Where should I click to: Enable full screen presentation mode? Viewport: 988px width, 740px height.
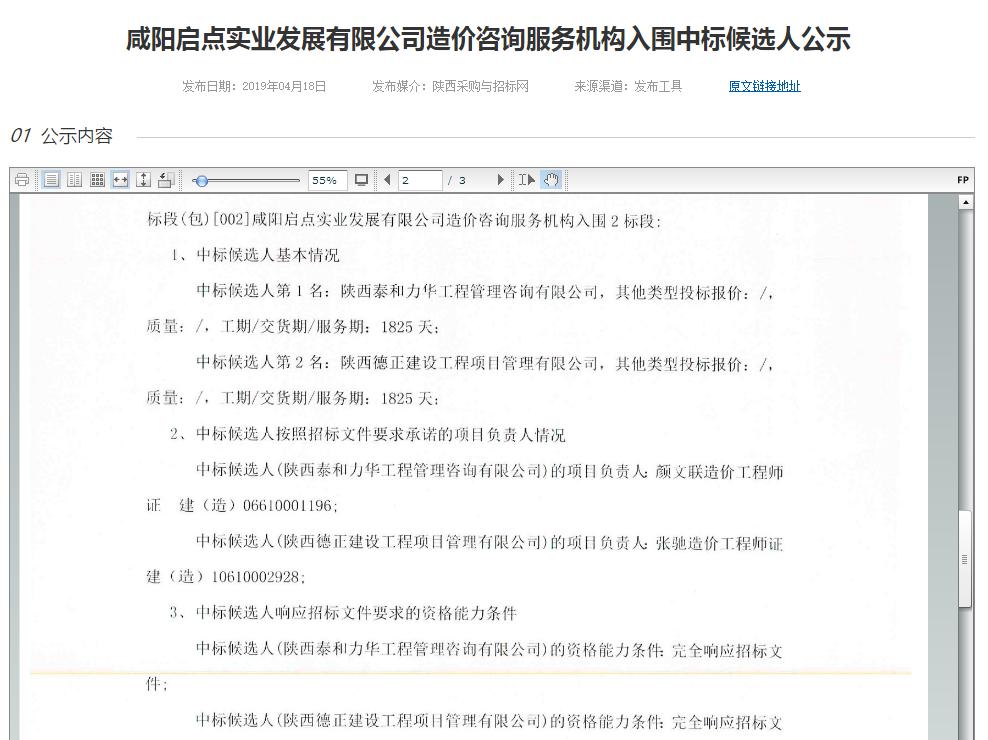(360, 180)
